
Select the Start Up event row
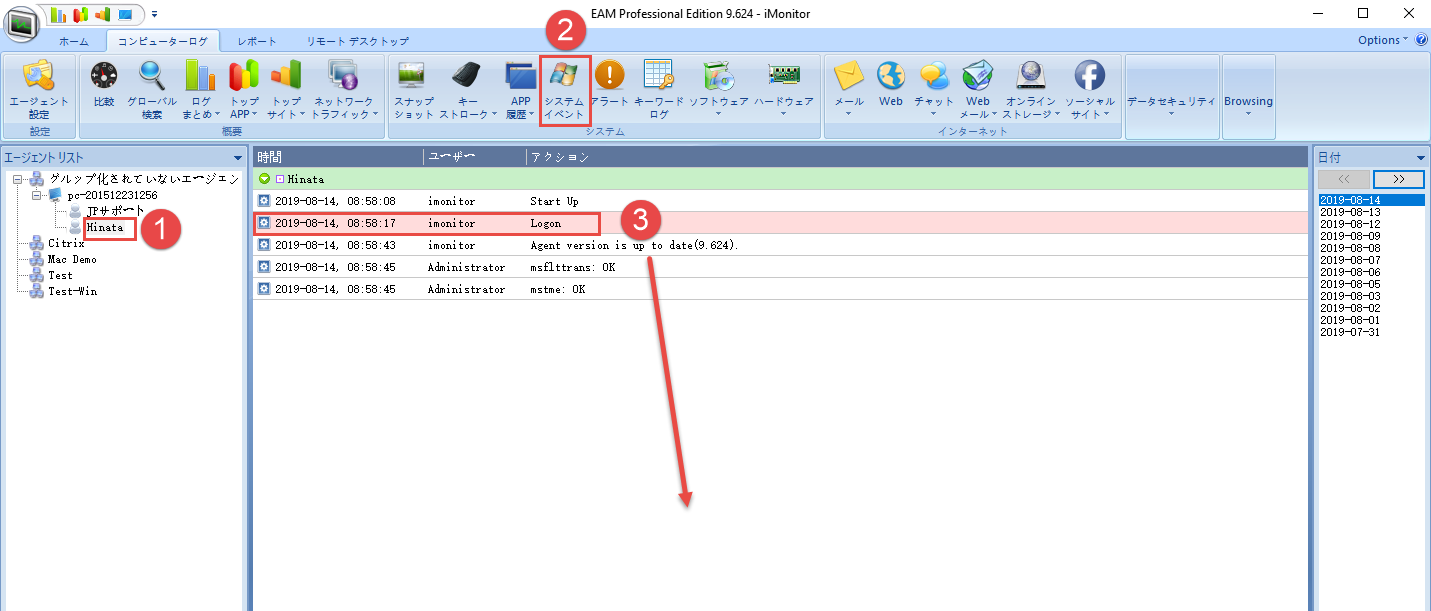[x=553, y=201]
